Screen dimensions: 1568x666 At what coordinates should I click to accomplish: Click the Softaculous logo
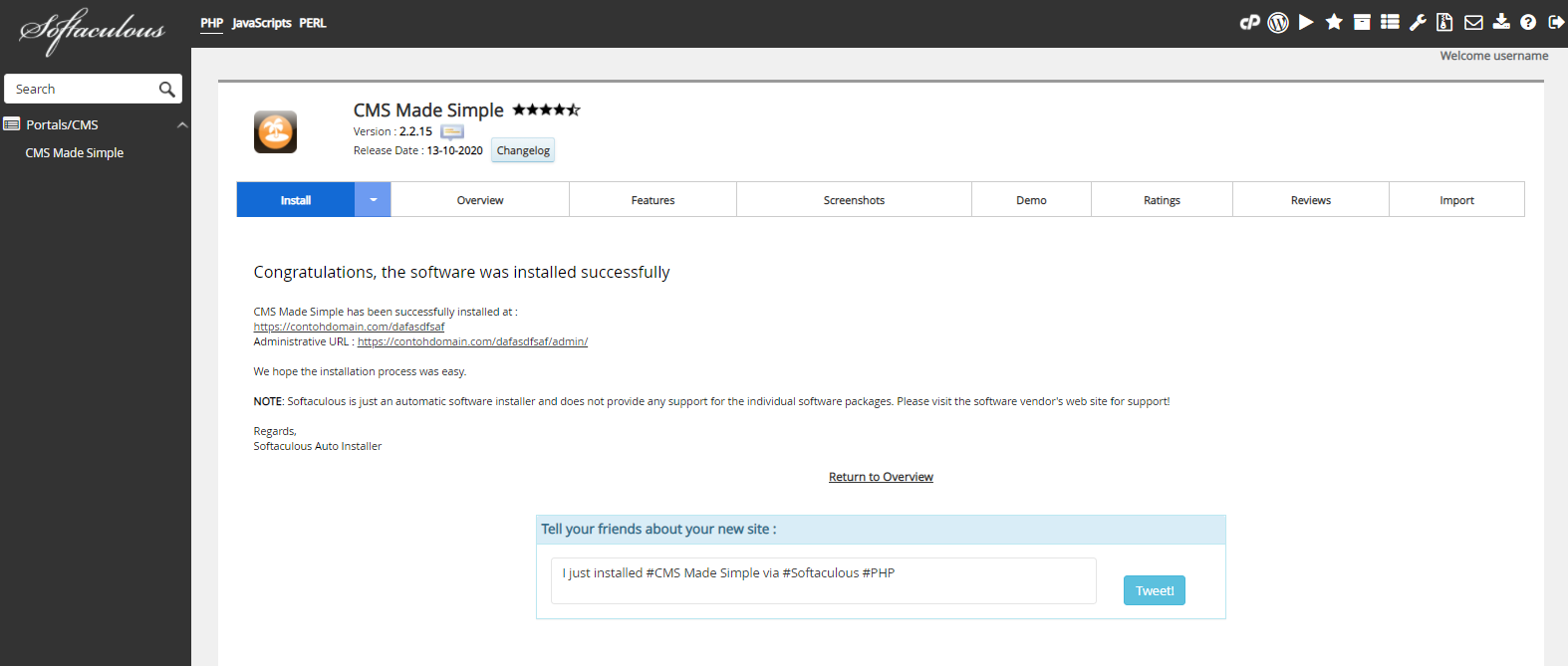[92, 30]
